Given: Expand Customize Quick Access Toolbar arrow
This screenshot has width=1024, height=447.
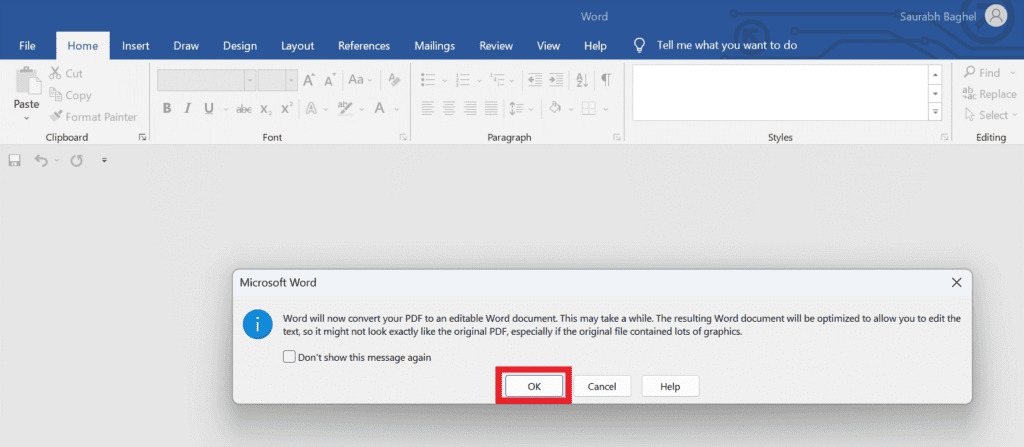Looking at the screenshot, I should tap(104, 160).
